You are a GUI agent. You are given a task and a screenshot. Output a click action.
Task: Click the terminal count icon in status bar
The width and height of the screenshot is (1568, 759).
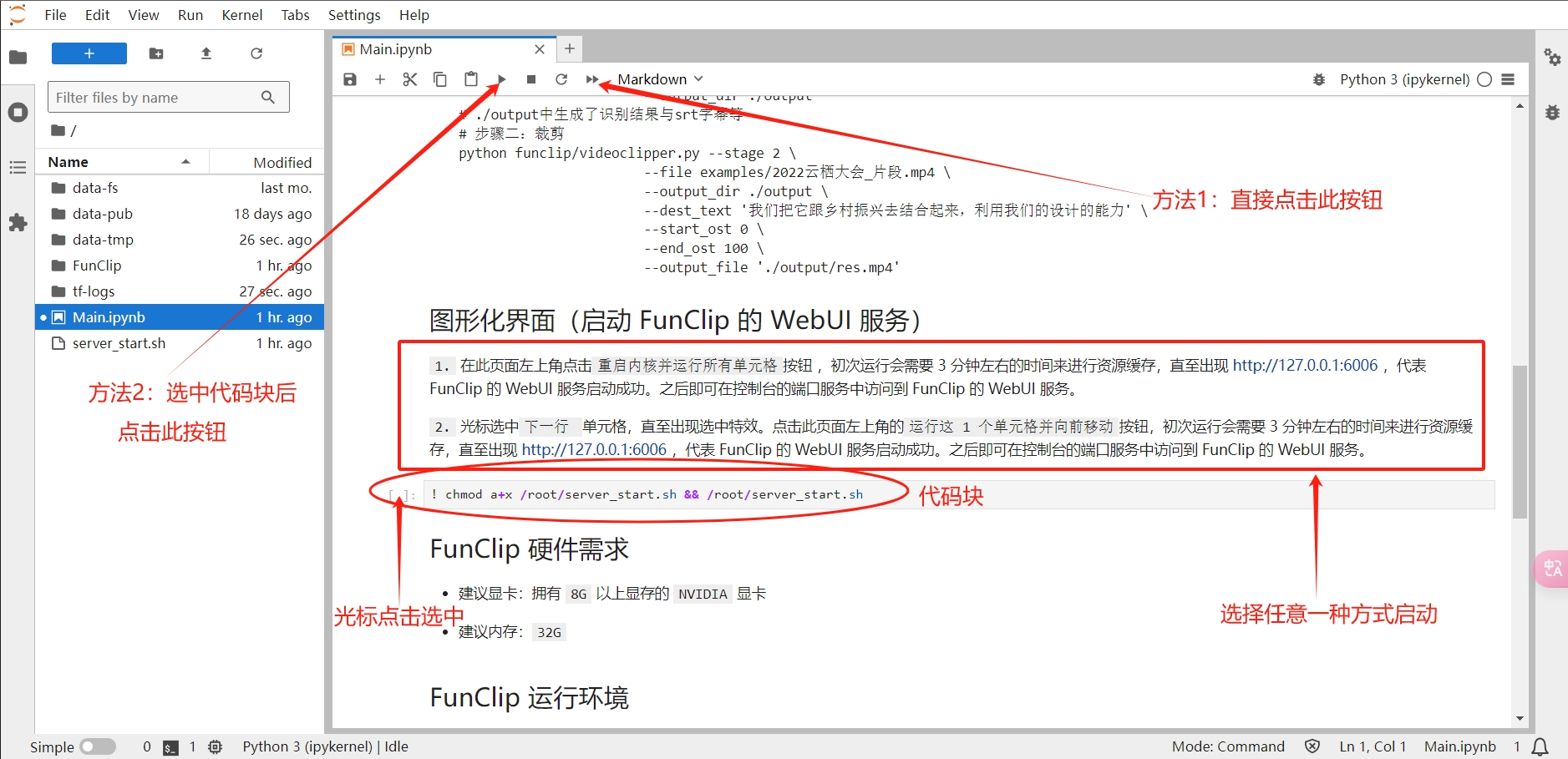point(170,747)
